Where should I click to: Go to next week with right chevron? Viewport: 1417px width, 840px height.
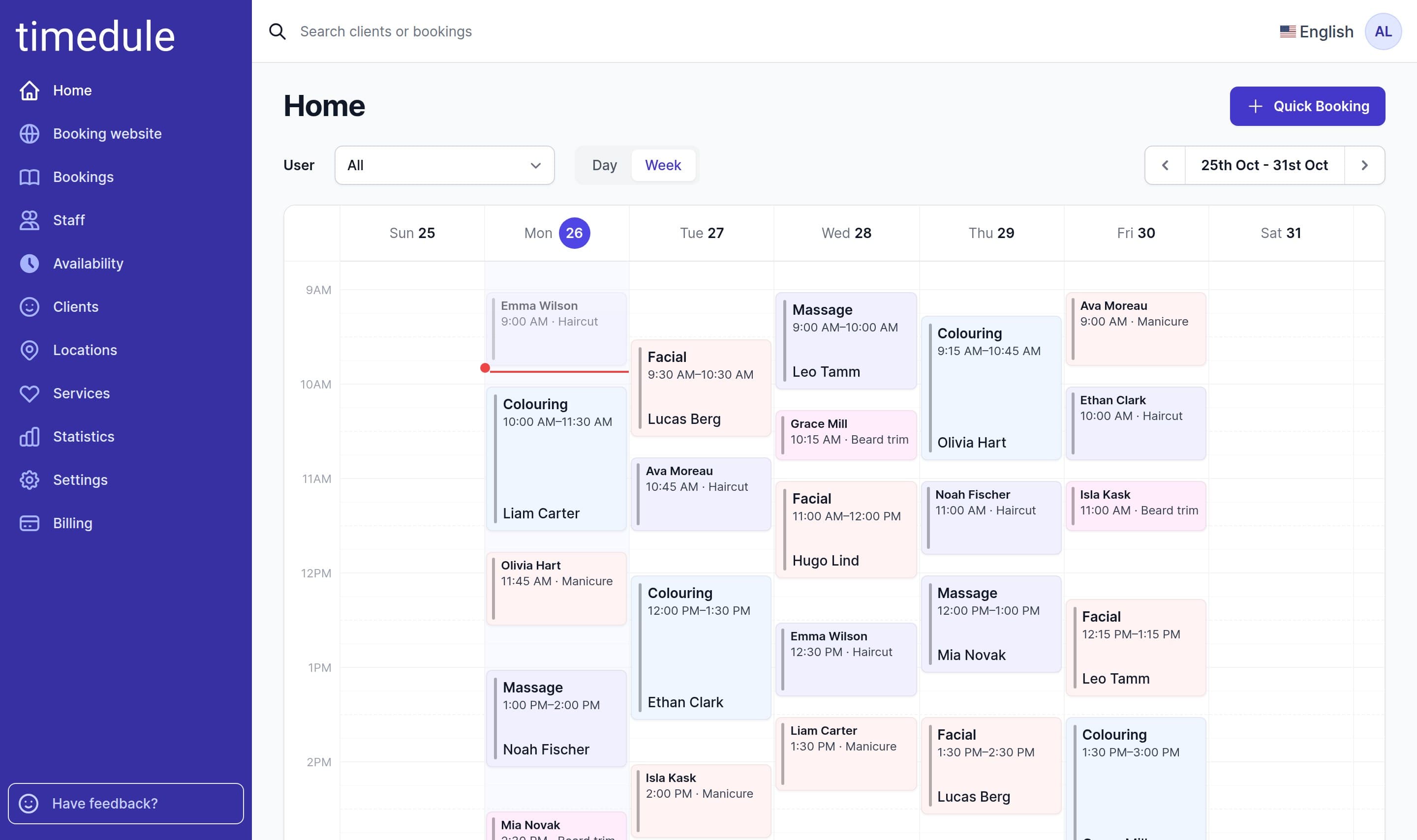(1364, 165)
